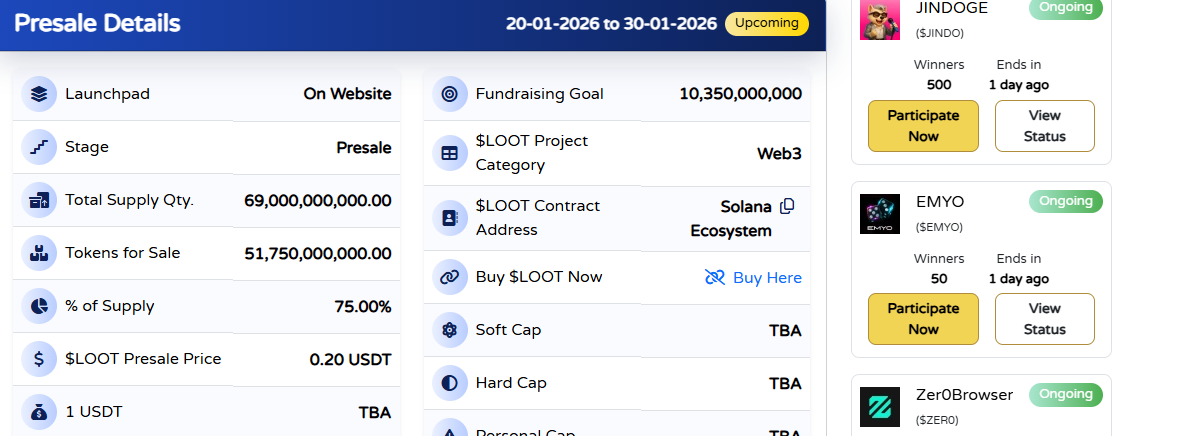Click the Buy $LOOT Now chain icon
This screenshot has height=436, width=1177.
tap(450, 277)
